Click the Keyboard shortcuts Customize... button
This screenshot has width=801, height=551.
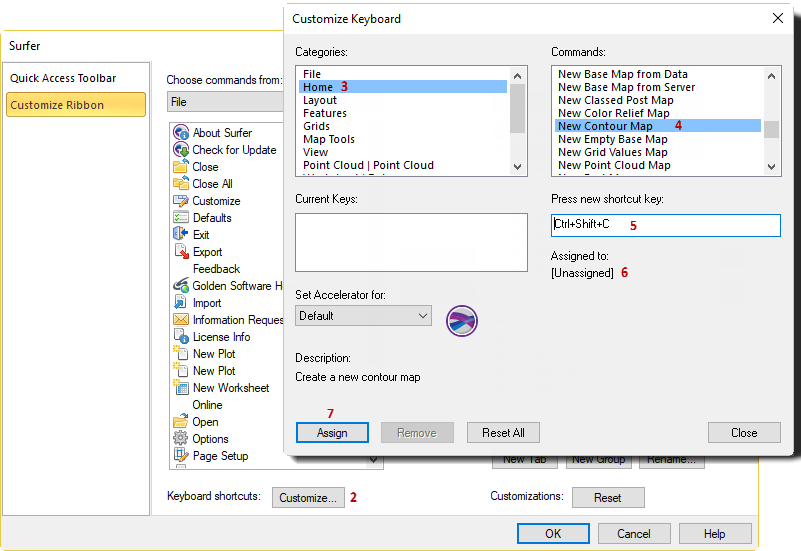tap(308, 497)
